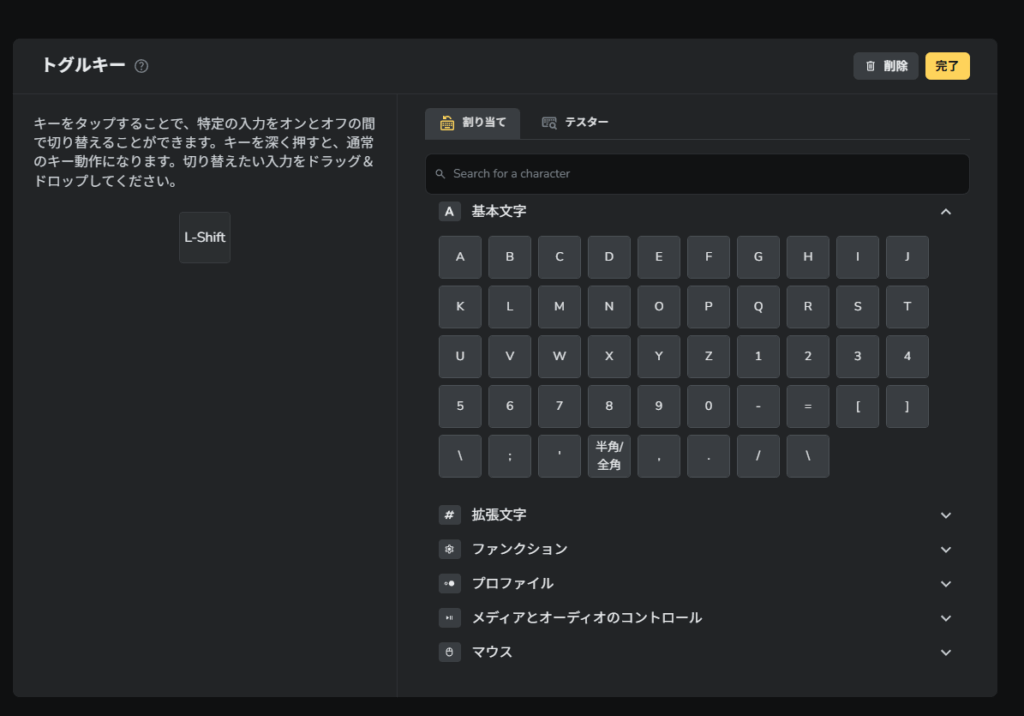Switch to the テスター tab
Screen dimensions: 1024x716
tap(575, 122)
